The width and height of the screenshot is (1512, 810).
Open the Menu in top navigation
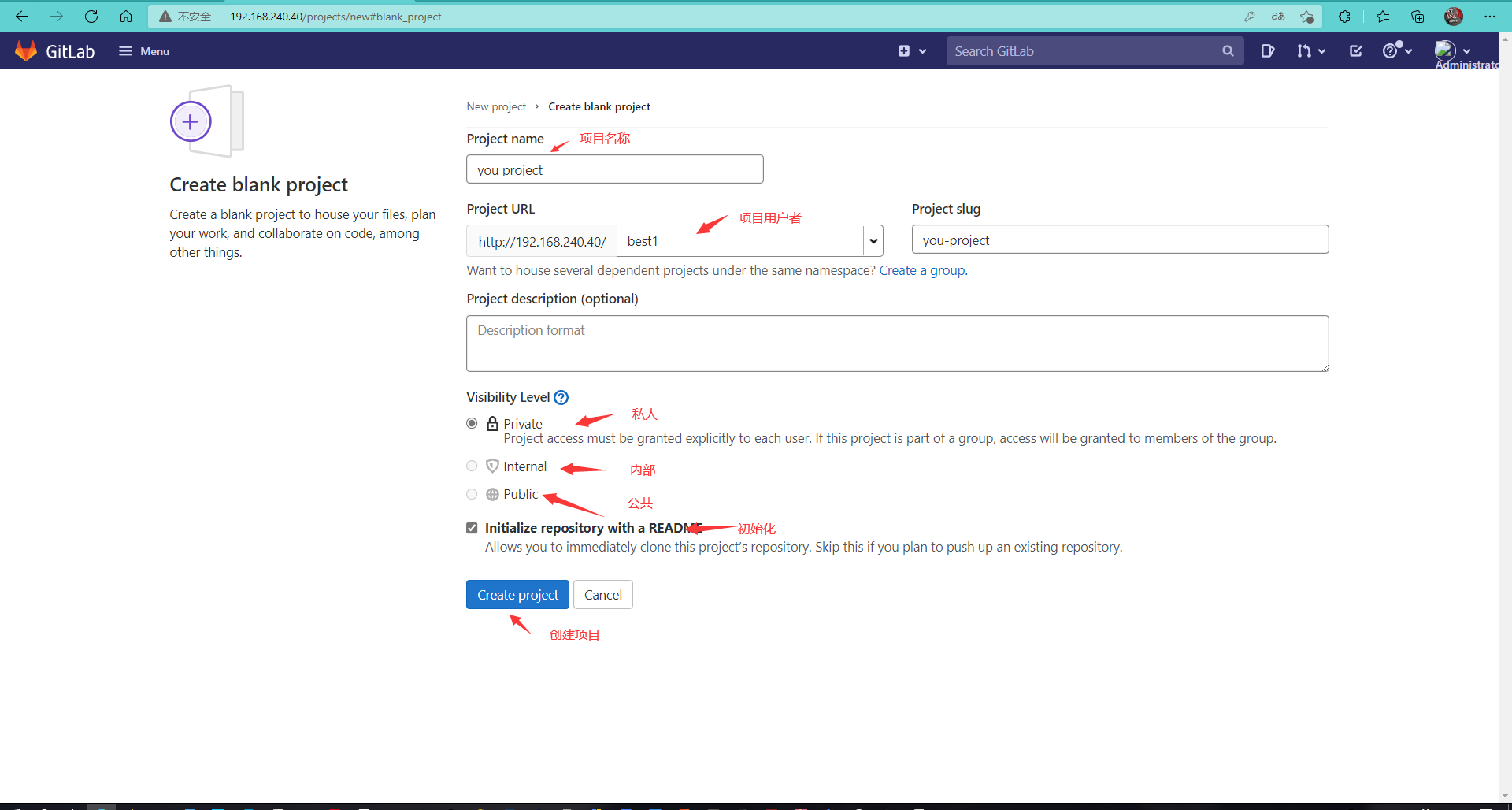pos(144,50)
